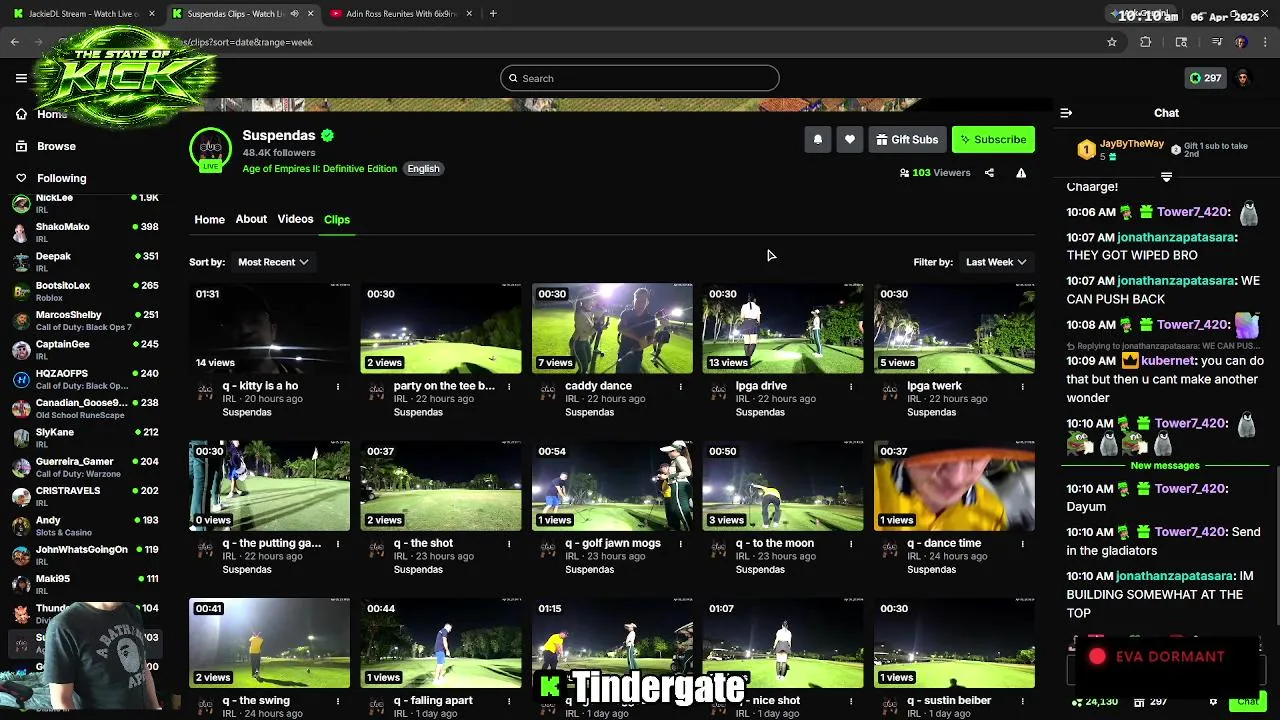Select the Clips tab
Screen dimensions: 1280x720
(337, 219)
